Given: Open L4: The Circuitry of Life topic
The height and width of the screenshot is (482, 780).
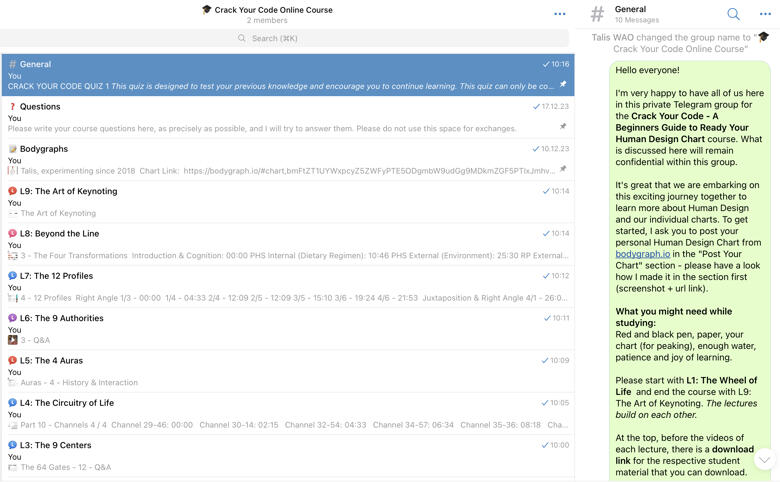Looking at the screenshot, I should pyautogui.click(x=287, y=413).
